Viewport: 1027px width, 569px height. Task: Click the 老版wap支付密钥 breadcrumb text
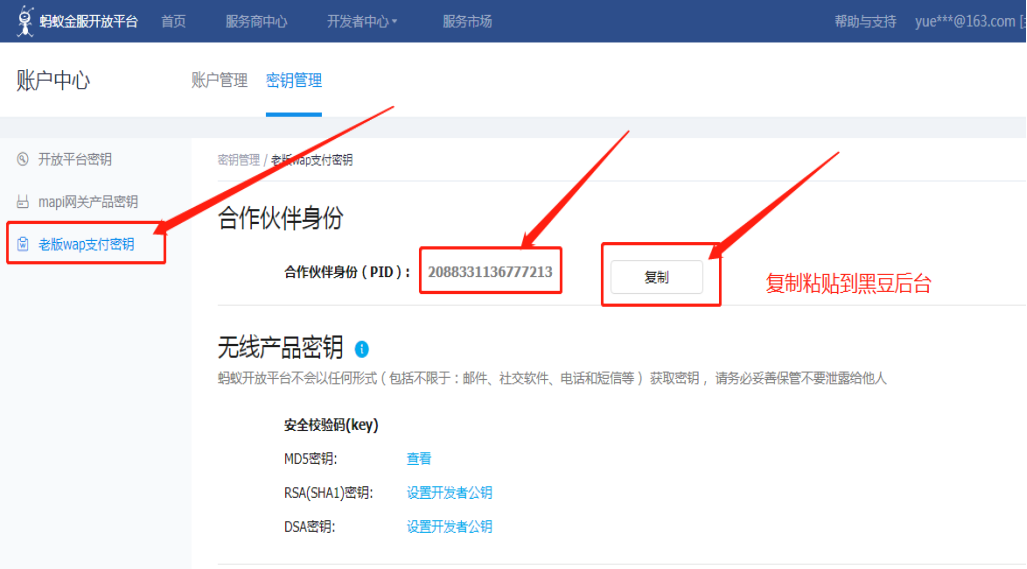[312, 160]
